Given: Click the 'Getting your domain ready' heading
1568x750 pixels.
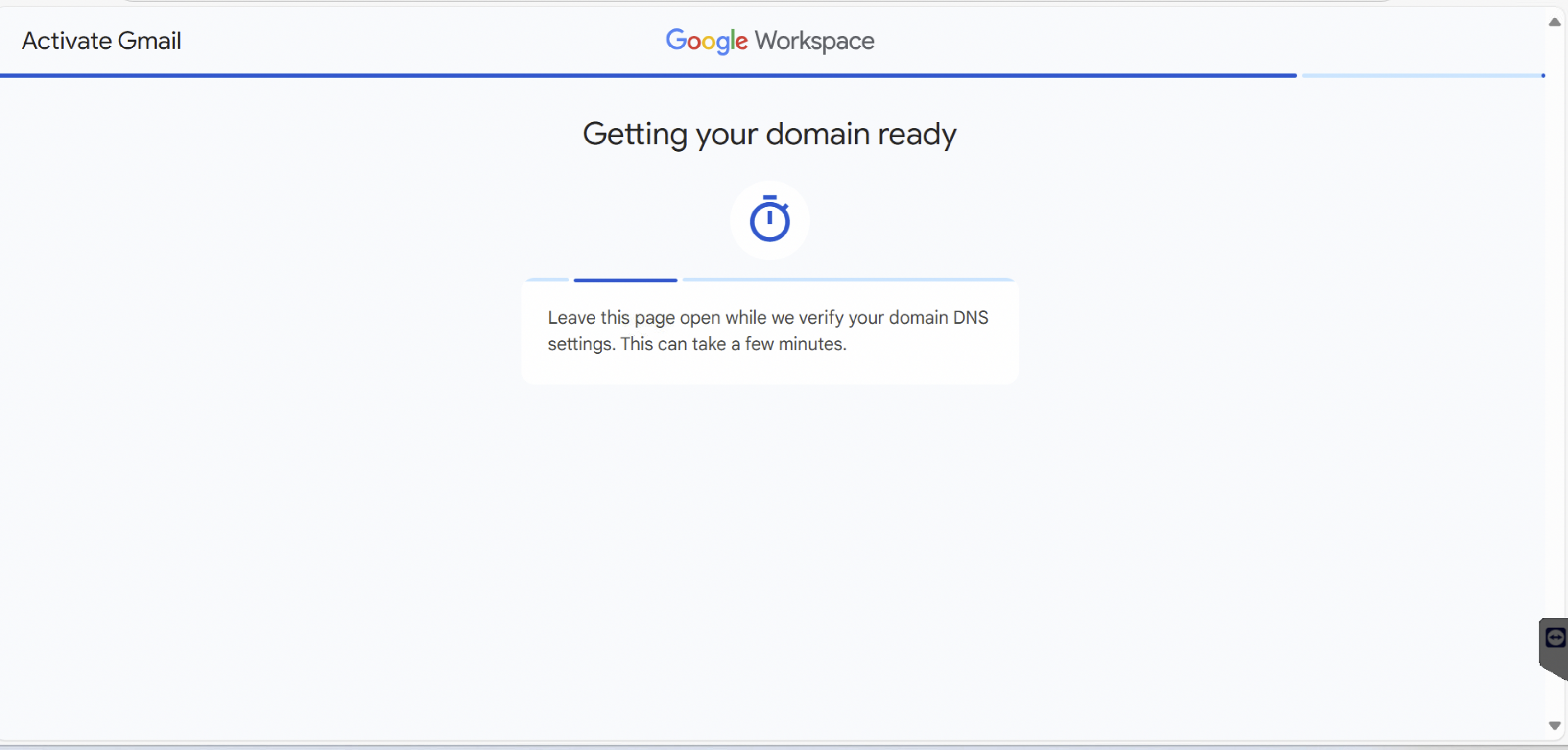Looking at the screenshot, I should click(769, 134).
